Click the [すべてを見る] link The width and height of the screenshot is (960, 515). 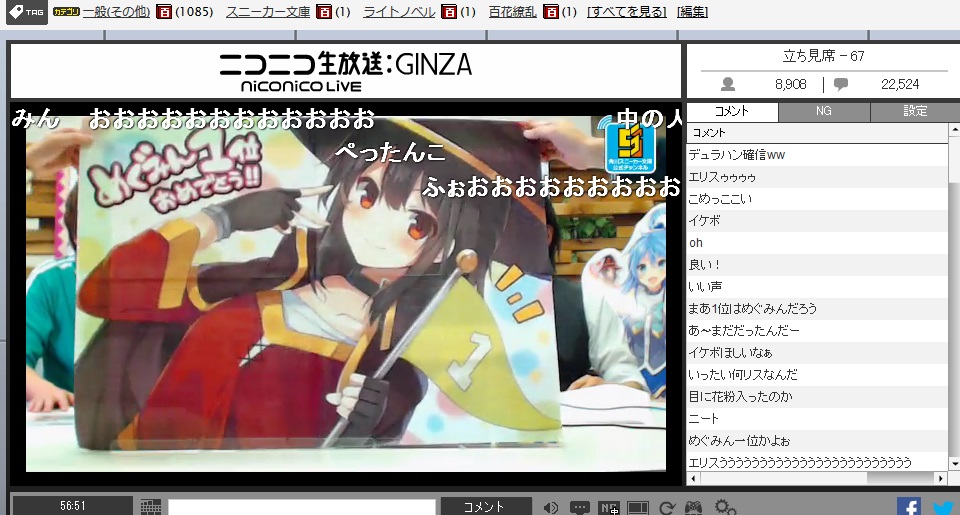[627, 12]
